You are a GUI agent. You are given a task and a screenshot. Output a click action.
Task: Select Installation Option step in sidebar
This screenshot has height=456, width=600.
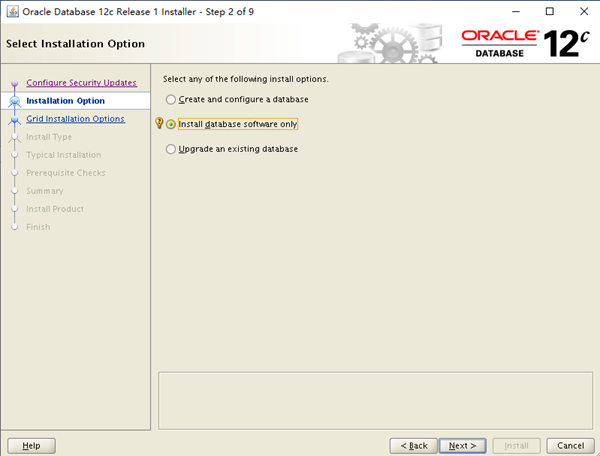(65, 101)
